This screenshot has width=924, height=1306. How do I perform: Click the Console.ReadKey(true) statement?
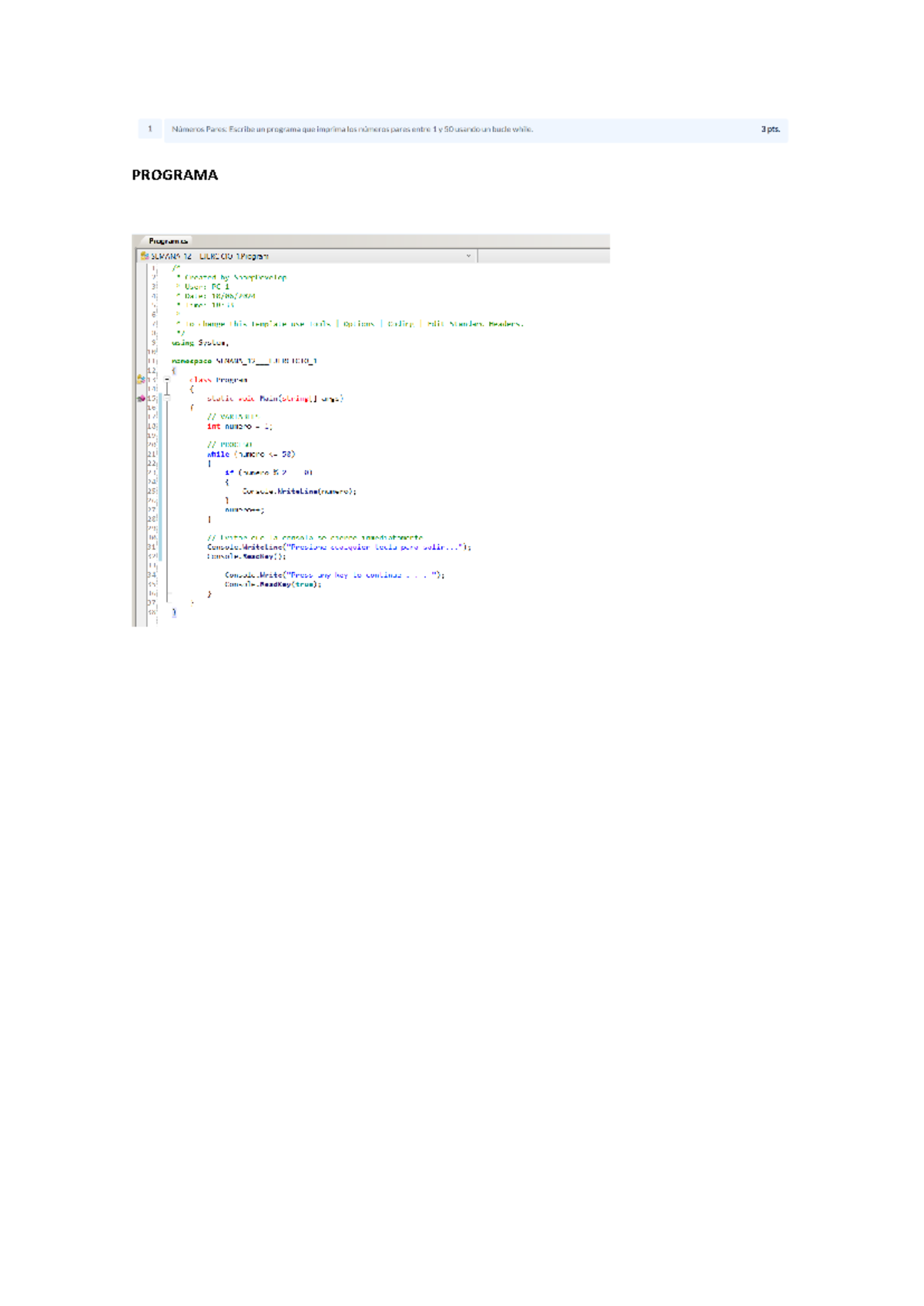coord(273,584)
